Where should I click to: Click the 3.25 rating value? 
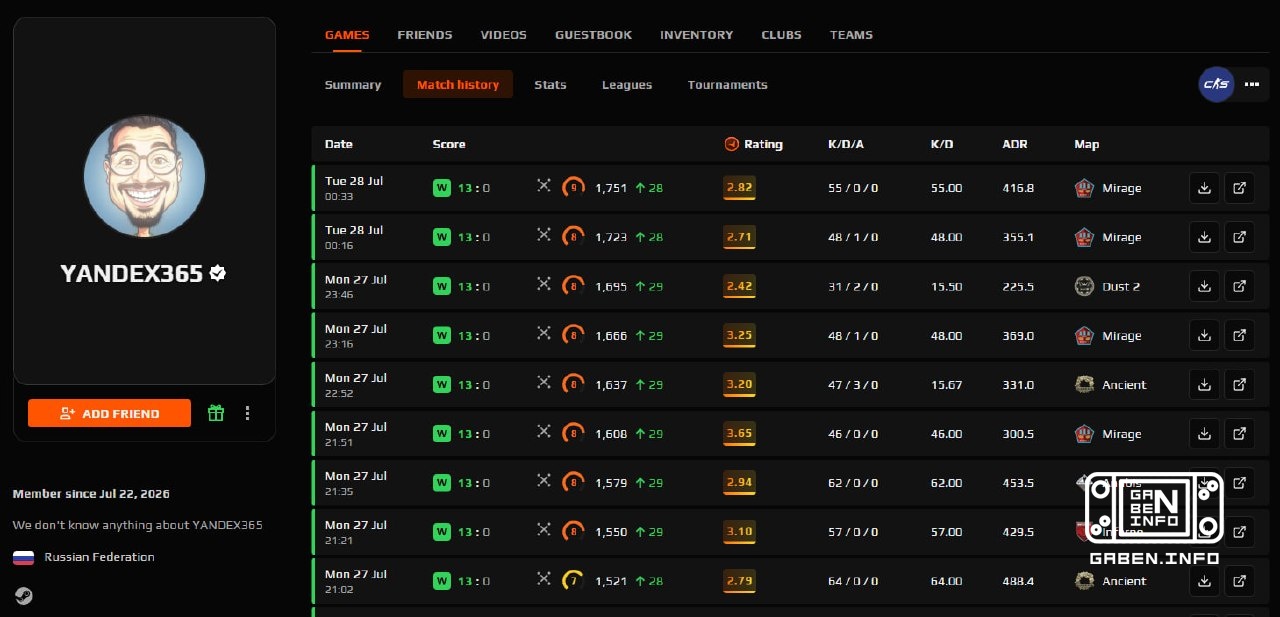coord(739,335)
